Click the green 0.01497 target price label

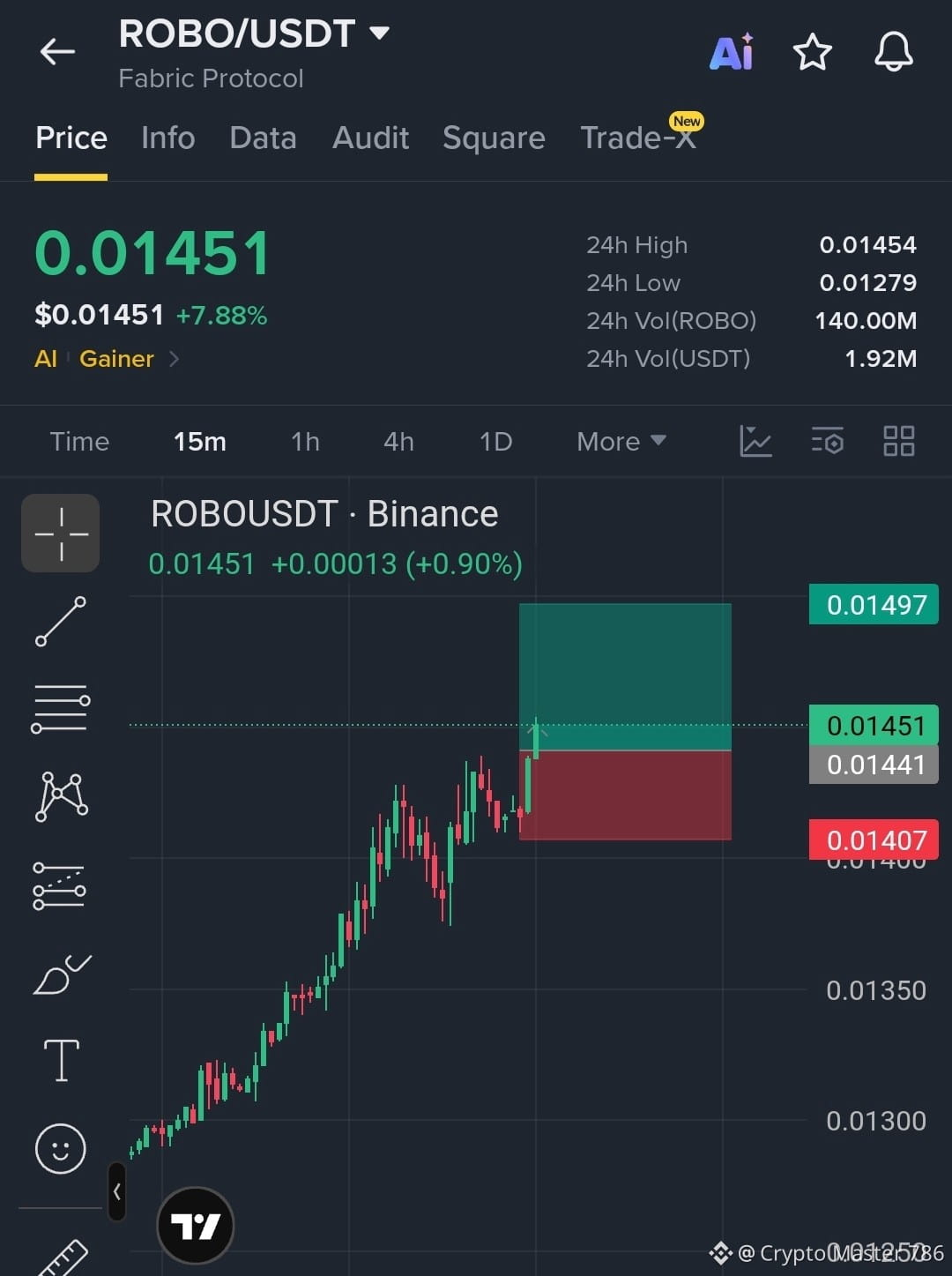point(874,605)
